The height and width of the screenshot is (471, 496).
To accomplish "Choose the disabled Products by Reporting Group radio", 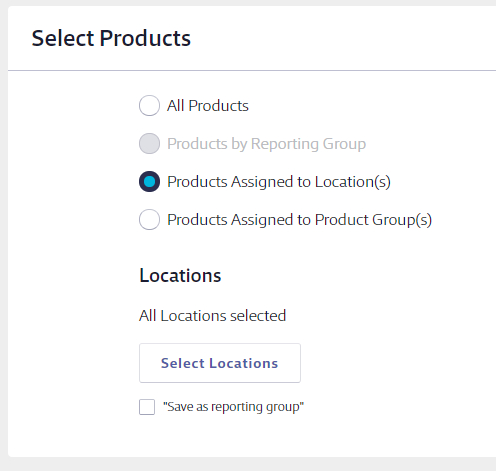I will click(x=149, y=144).
